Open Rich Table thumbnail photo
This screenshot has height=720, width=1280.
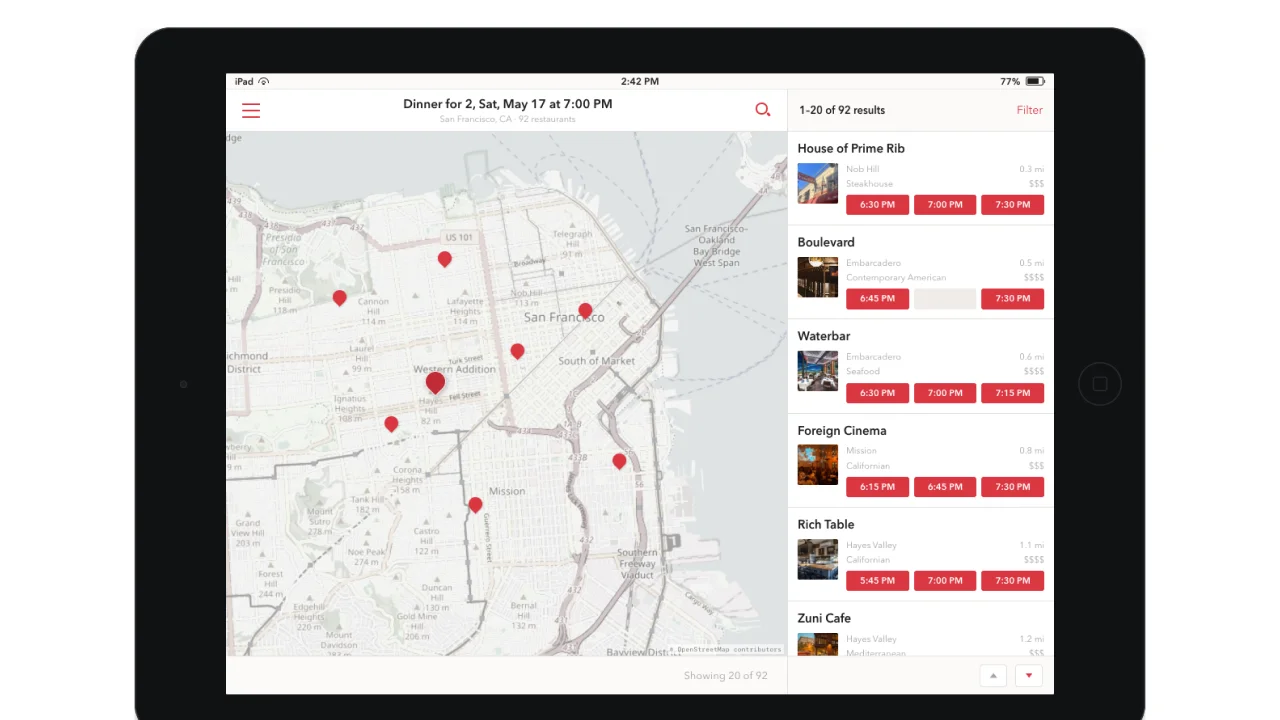(818, 559)
